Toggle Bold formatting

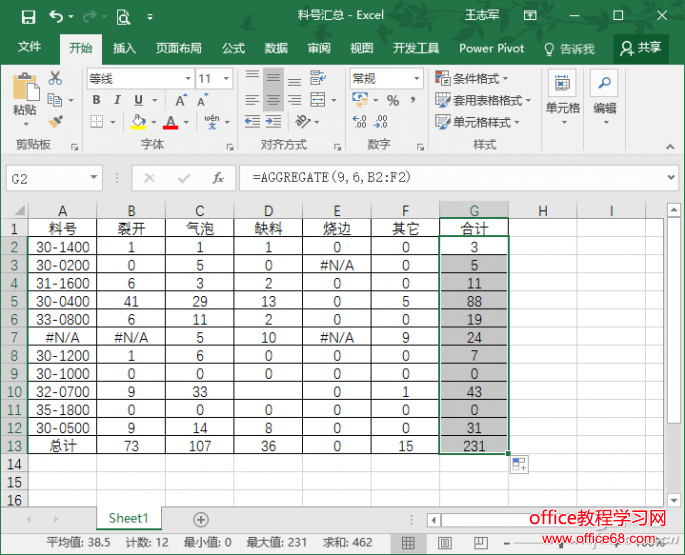[x=96, y=100]
